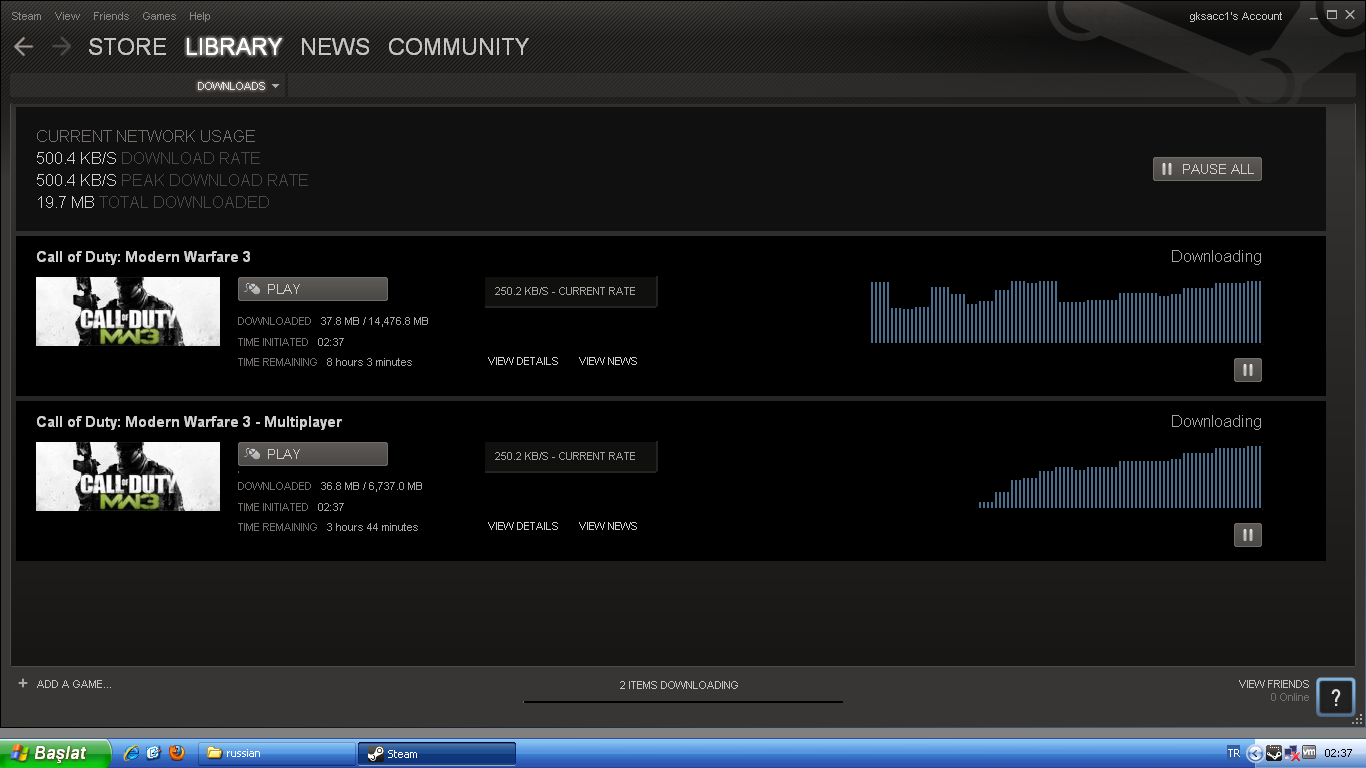Go to the STORE tab
The width and height of the screenshot is (1366, 768).
[127, 47]
